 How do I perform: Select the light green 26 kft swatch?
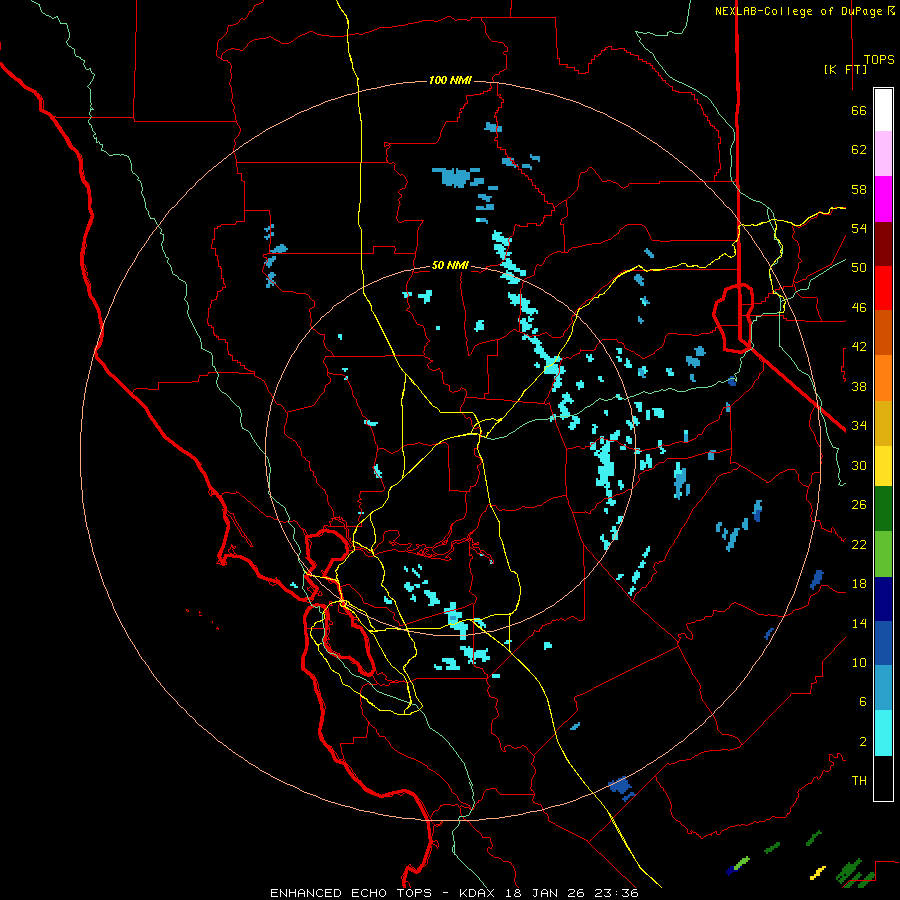pyautogui.click(x=883, y=553)
